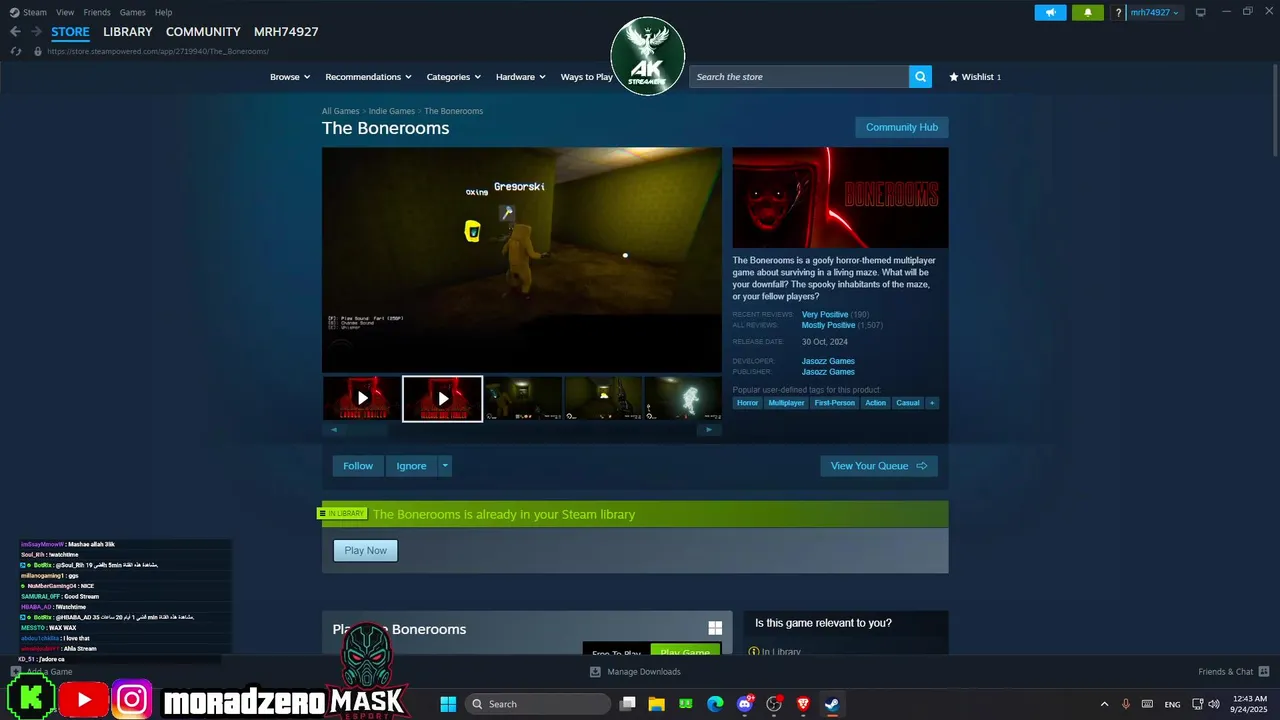Open Discord from the taskbar

click(x=744, y=704)
